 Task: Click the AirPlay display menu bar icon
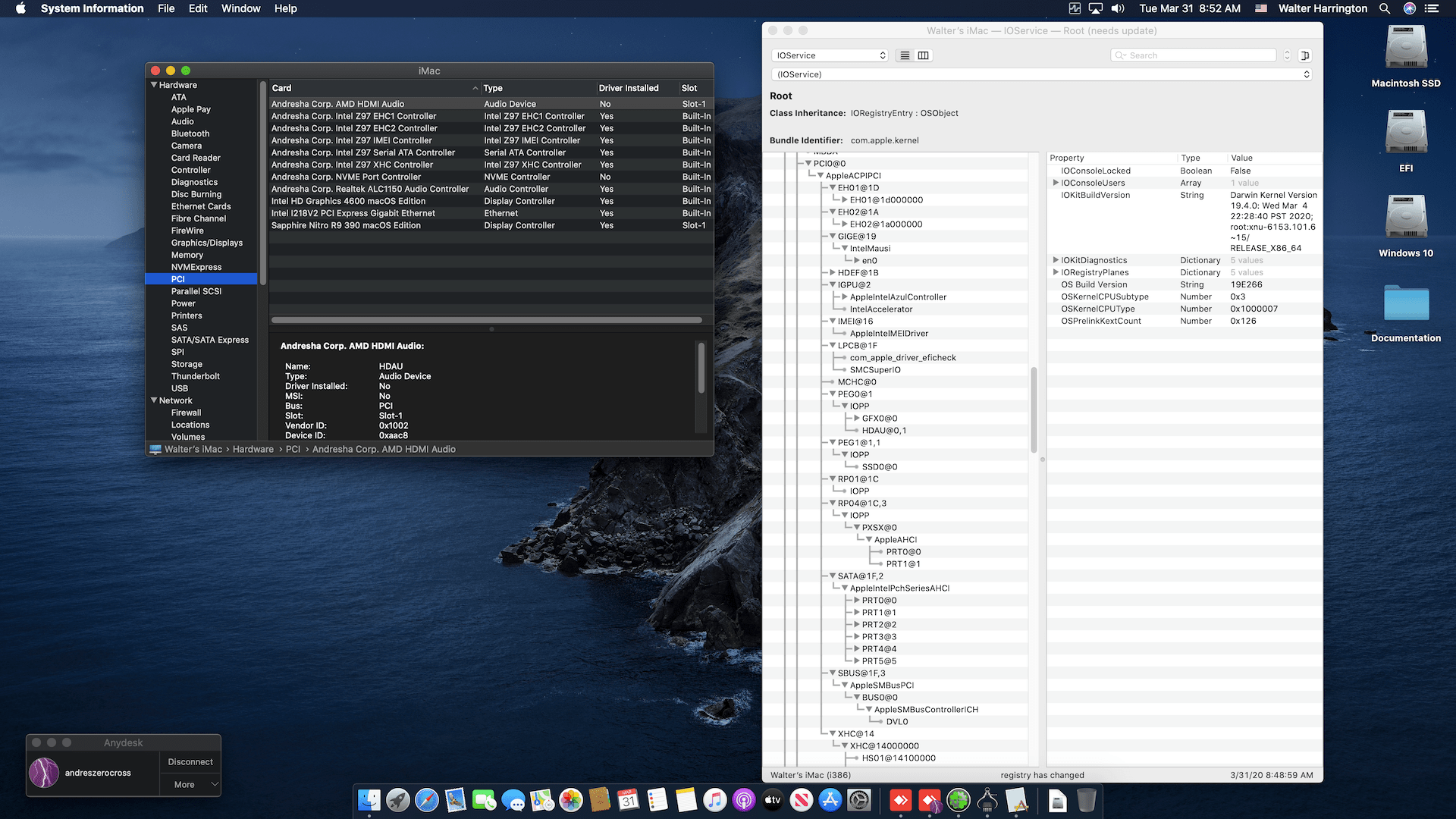tap(1096, 8)
